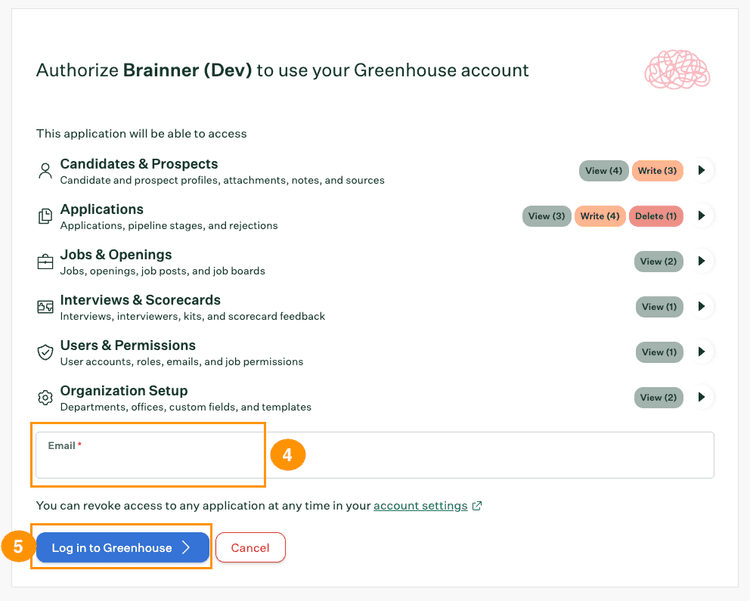Click the Jobs & Openings briefcase icon
Screen dimensions: 750x601
pyautogui.click(x=45, y=262)
